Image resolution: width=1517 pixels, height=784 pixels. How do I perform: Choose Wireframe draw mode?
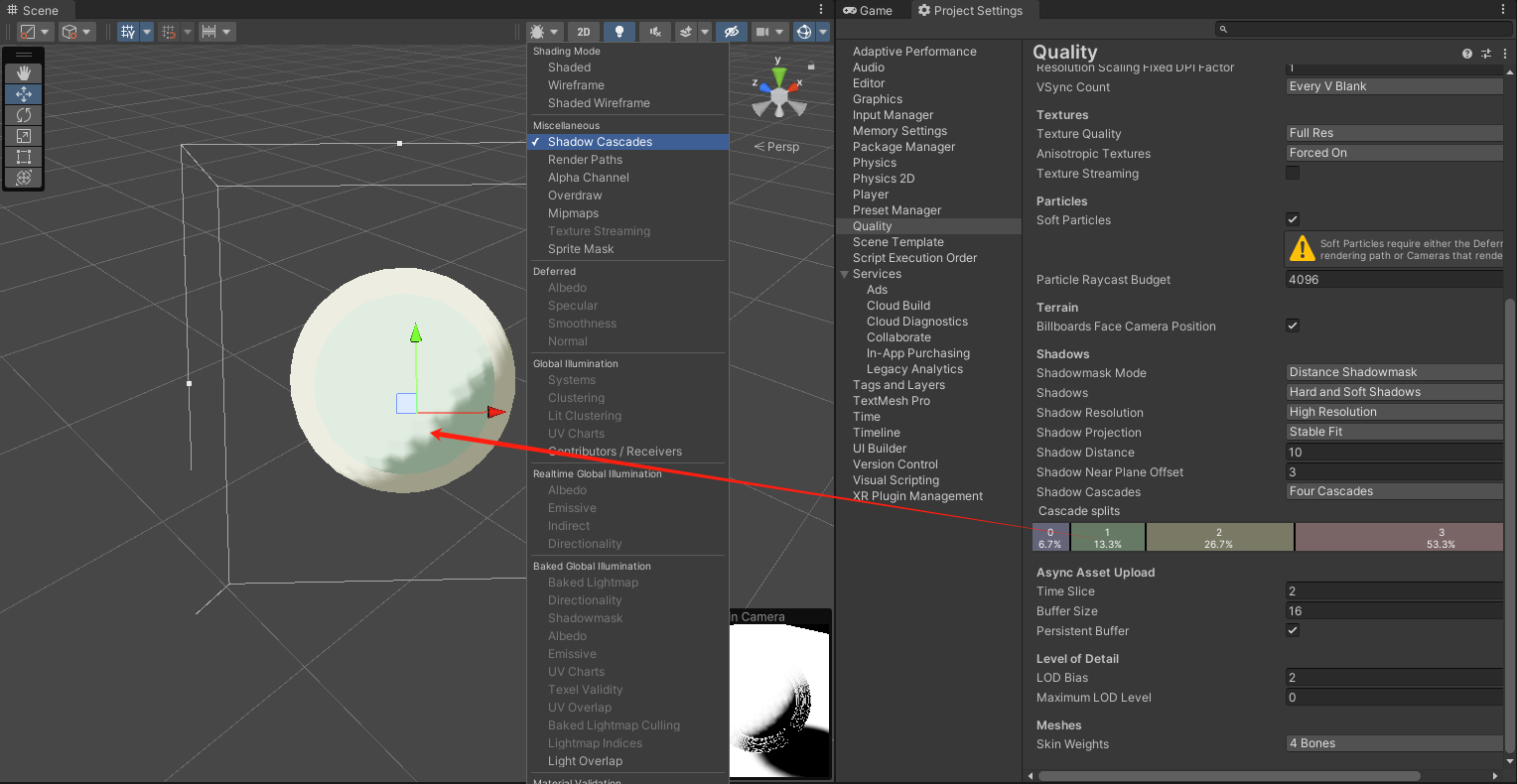tap(627, 85)
